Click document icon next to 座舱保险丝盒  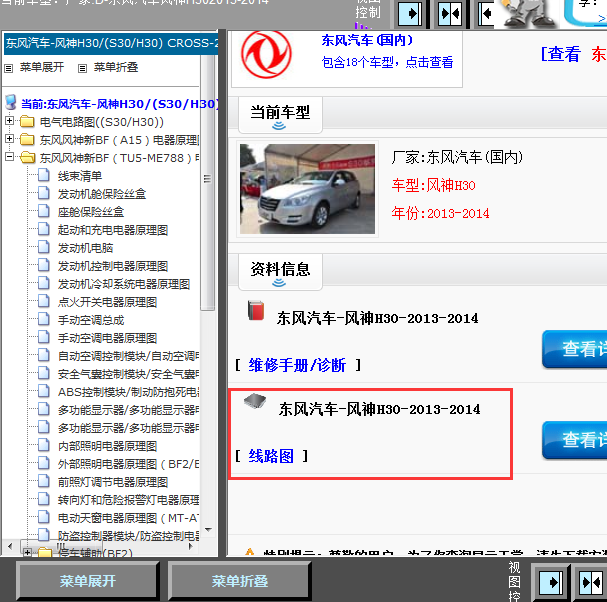coord(44,211)
